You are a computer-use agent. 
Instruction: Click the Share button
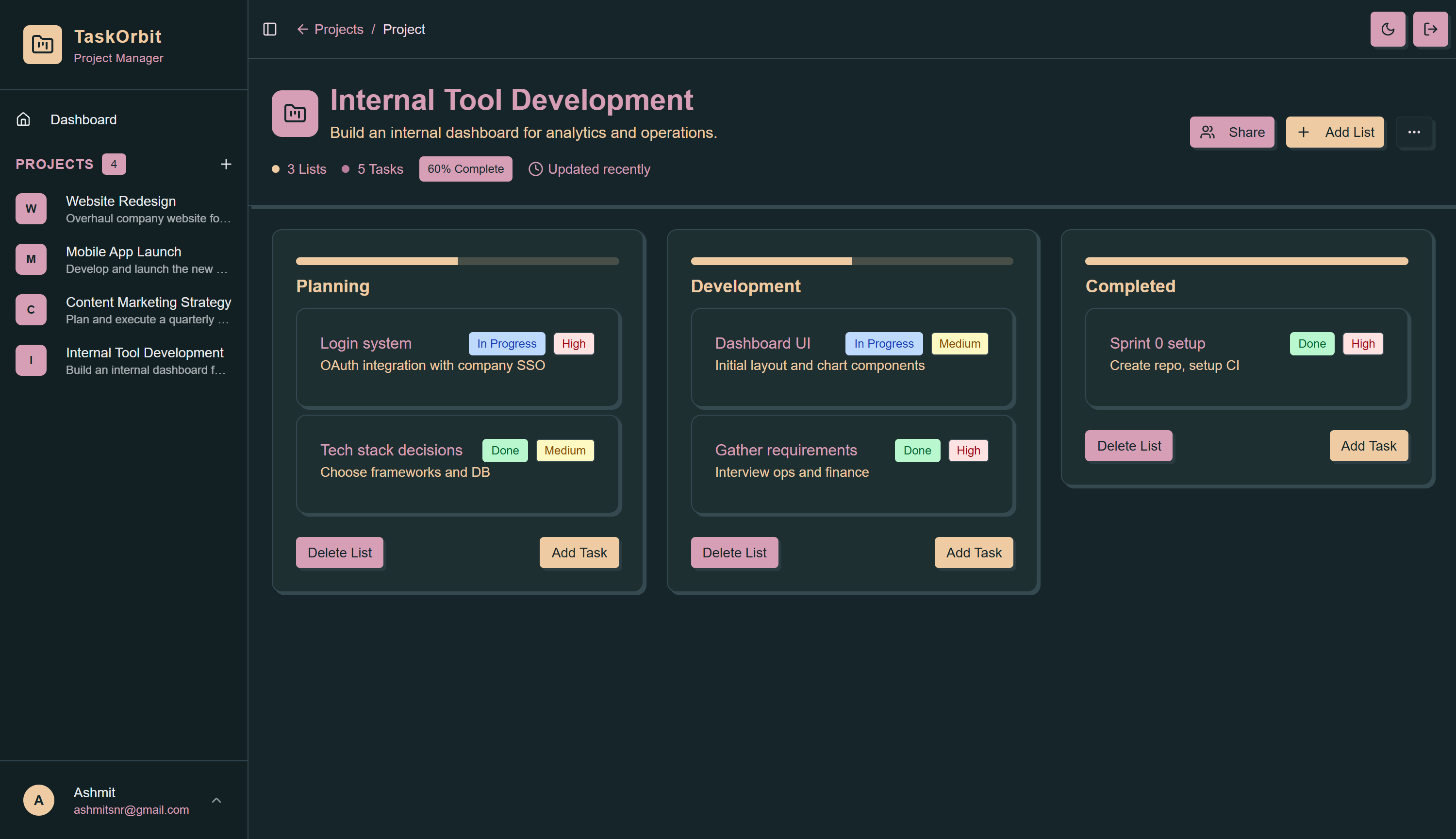(x=1232, y=132)
